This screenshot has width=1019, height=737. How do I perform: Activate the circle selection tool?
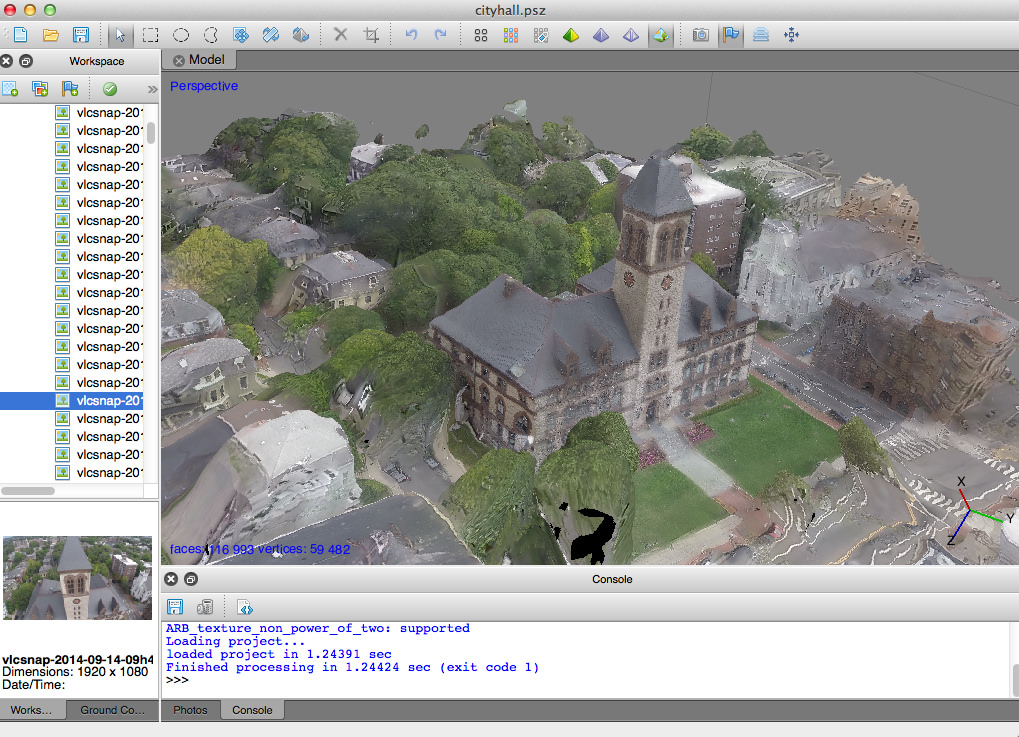(x=181, y=35)
